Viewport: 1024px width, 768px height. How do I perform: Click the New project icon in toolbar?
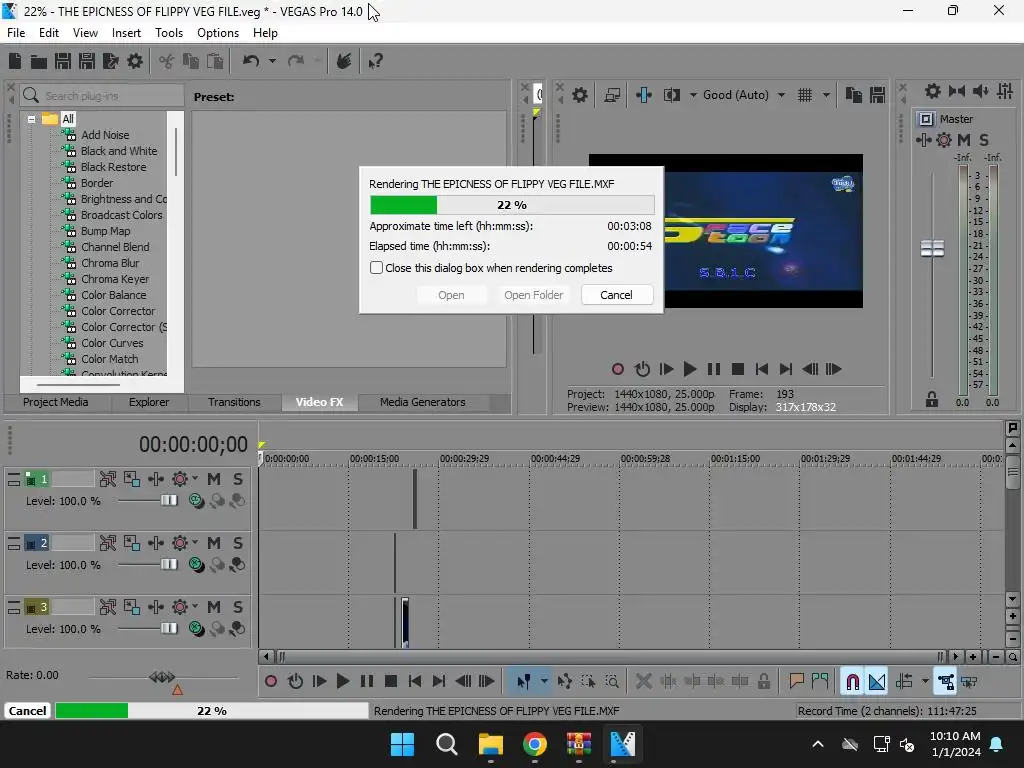[15, 61]
